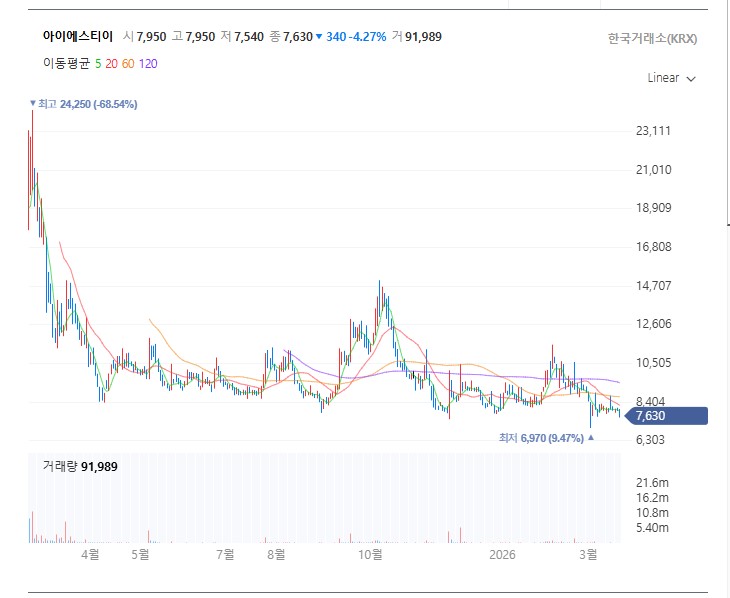The width and height of the screenshot is (730, 598).
Task: Click the 60-day moving average label
Action: [128, 64]
